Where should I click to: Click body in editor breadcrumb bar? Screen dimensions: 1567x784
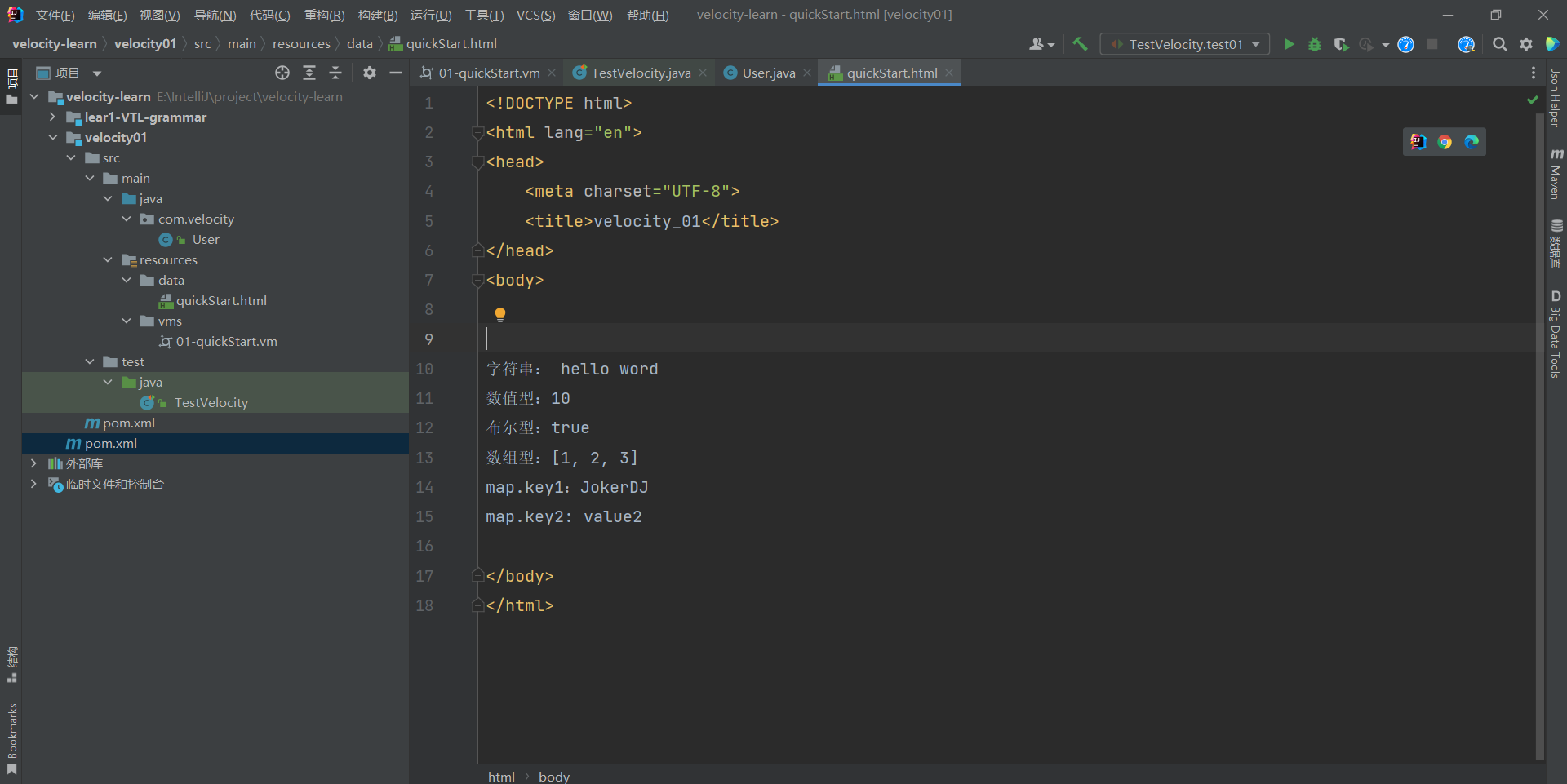554,777
